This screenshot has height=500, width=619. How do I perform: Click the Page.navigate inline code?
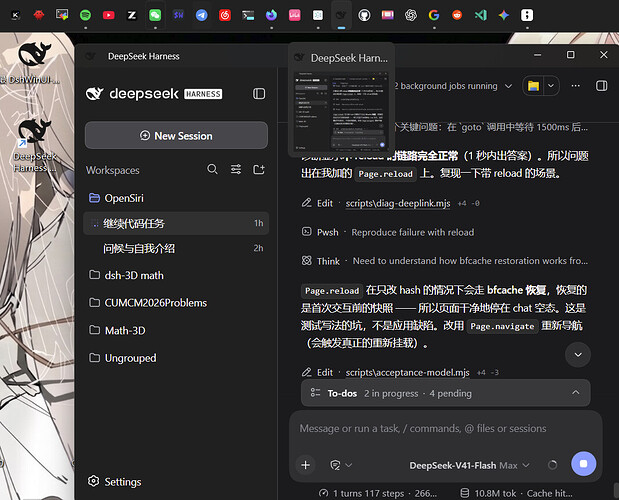point(502,326)
